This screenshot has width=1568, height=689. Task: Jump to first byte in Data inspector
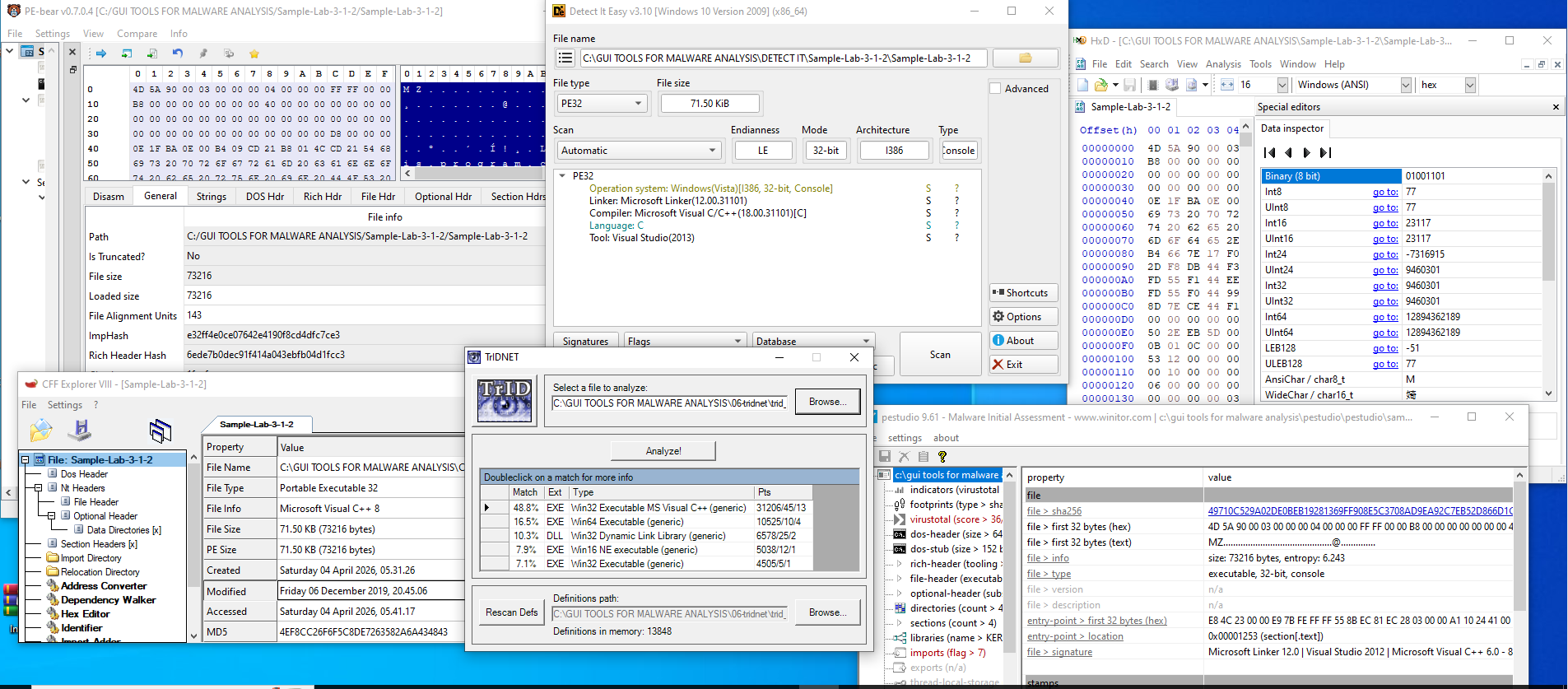click(1269, 152)
